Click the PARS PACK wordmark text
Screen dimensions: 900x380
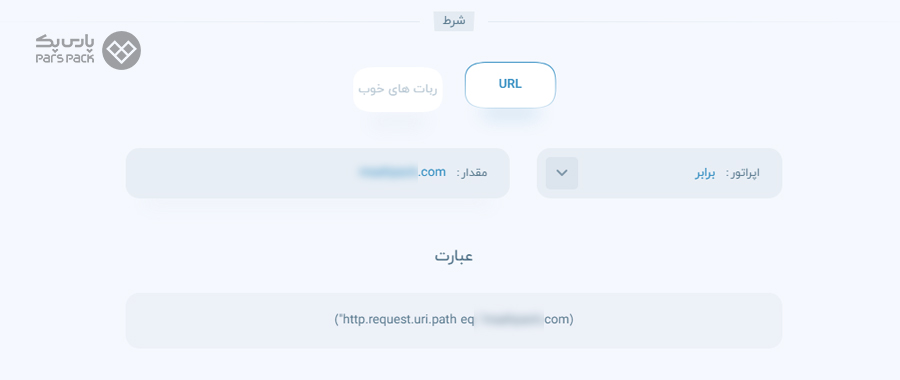point(65,58)
